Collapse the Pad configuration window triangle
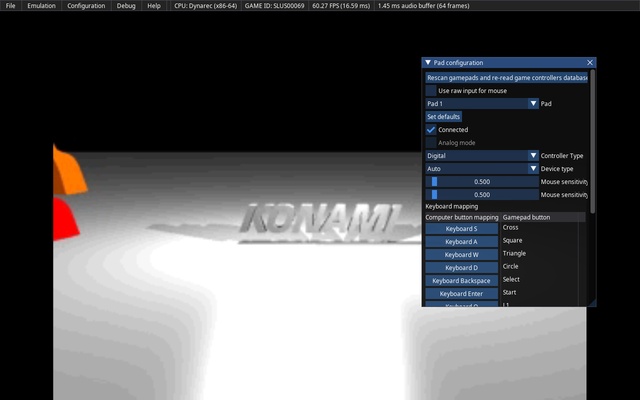This screenshot has height=400, width=640. 428,62
